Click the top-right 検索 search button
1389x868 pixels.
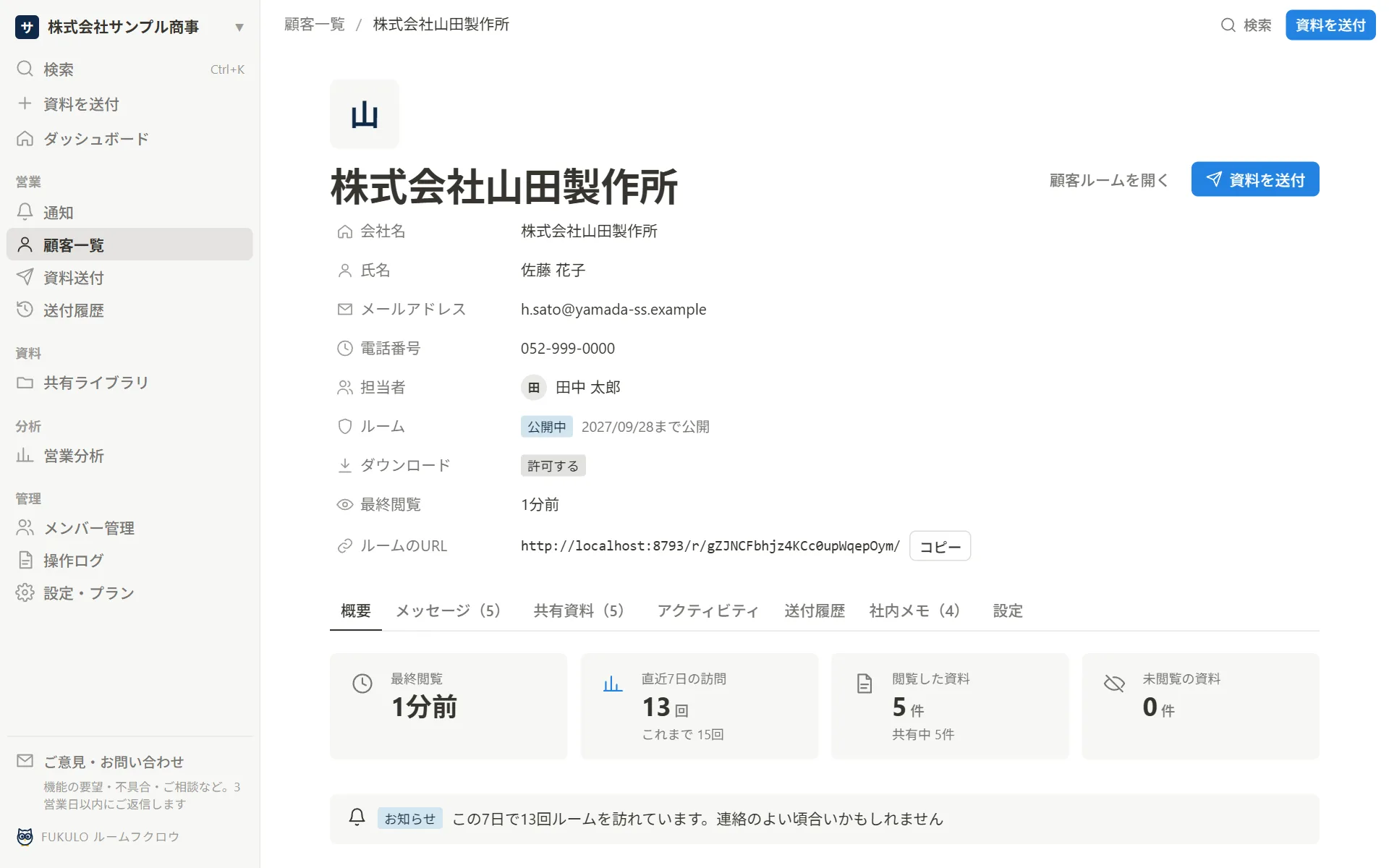pos(1246,25)
